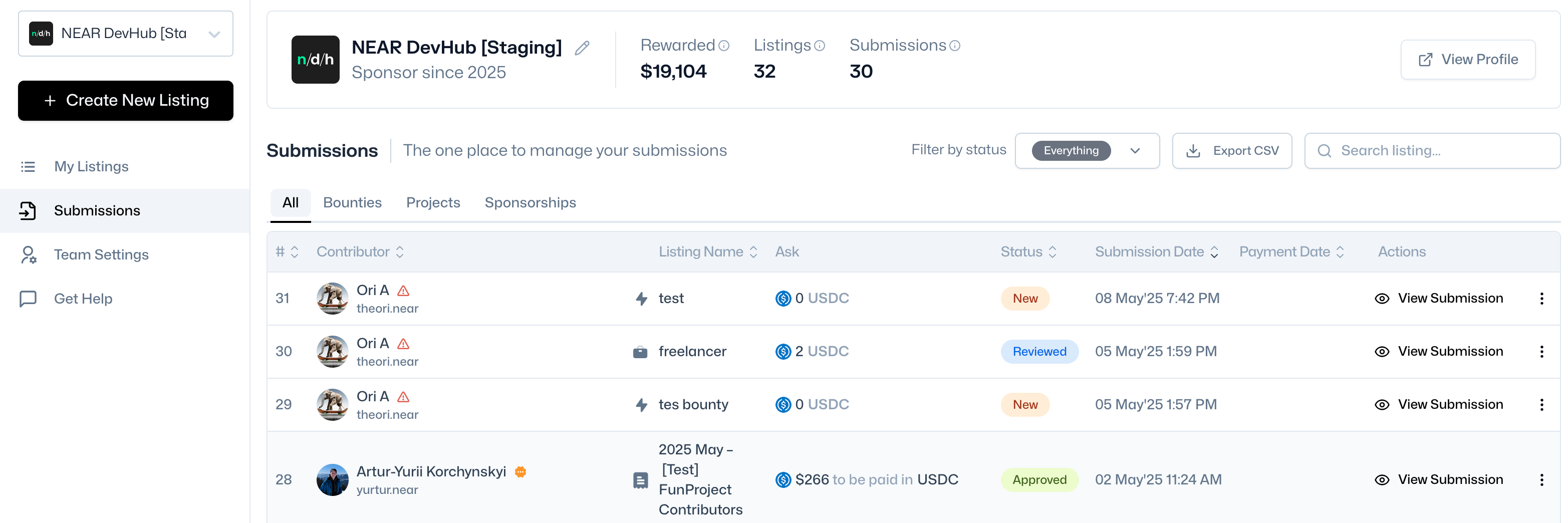Open the more options menu for row 31
Screen dimensions: 1568x523
pos(1541,299)
